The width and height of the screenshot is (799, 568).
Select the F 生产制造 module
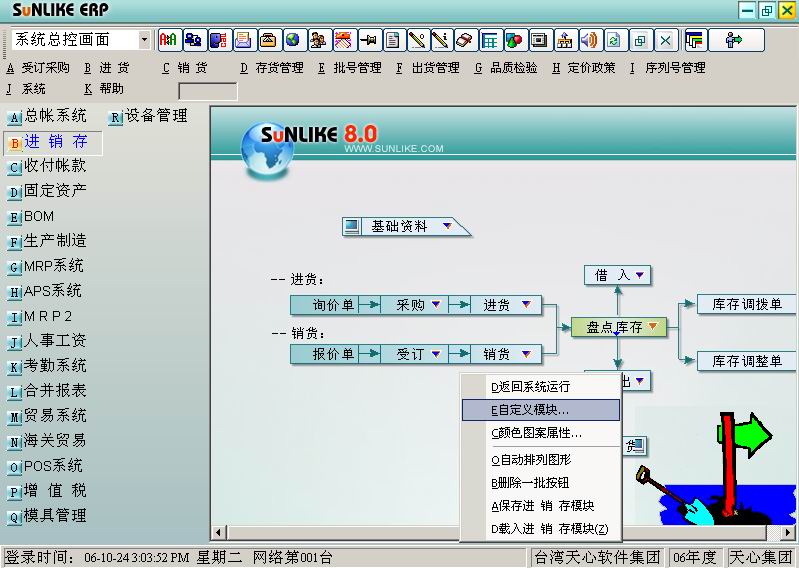tap(47, 240)
